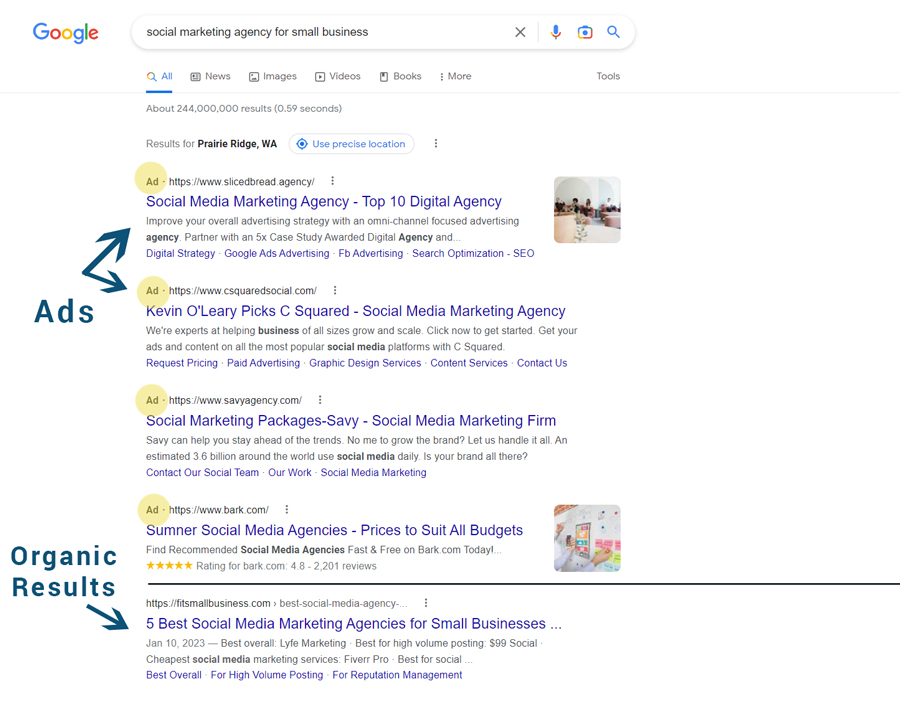Click the Our Work sitelink

pos(290,473)
